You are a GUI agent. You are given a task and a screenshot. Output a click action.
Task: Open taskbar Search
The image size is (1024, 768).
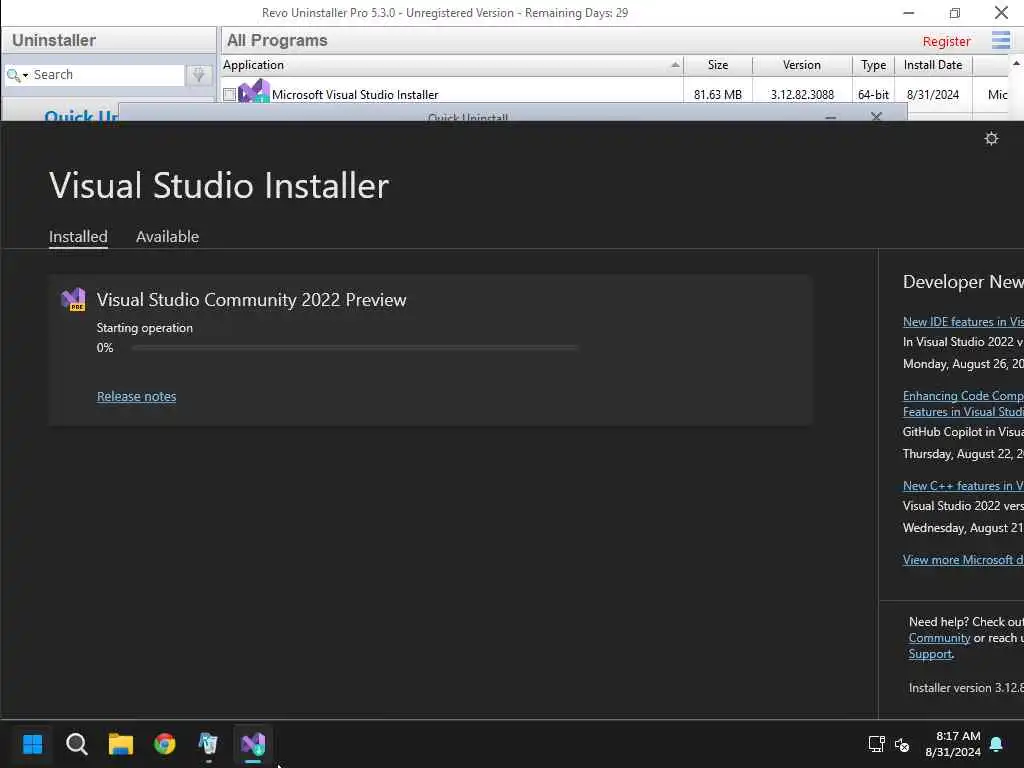pyautogui.click(x=76, y=744)
